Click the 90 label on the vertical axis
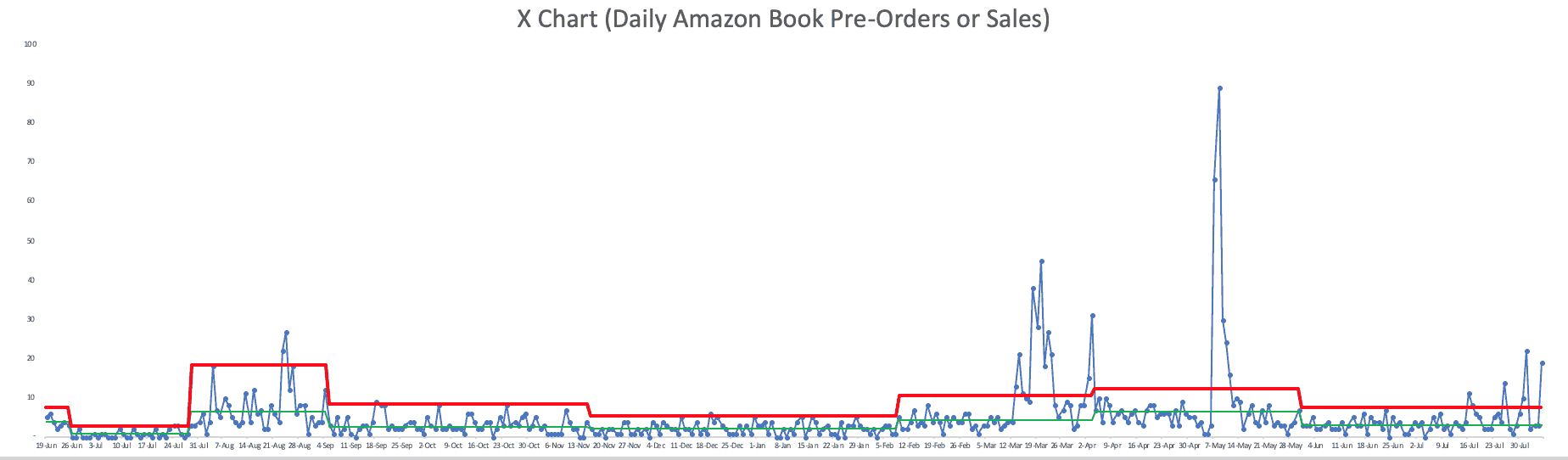The height and width of the screenshot is (460, 1568). pyautogui.click(x=31, y=83)
